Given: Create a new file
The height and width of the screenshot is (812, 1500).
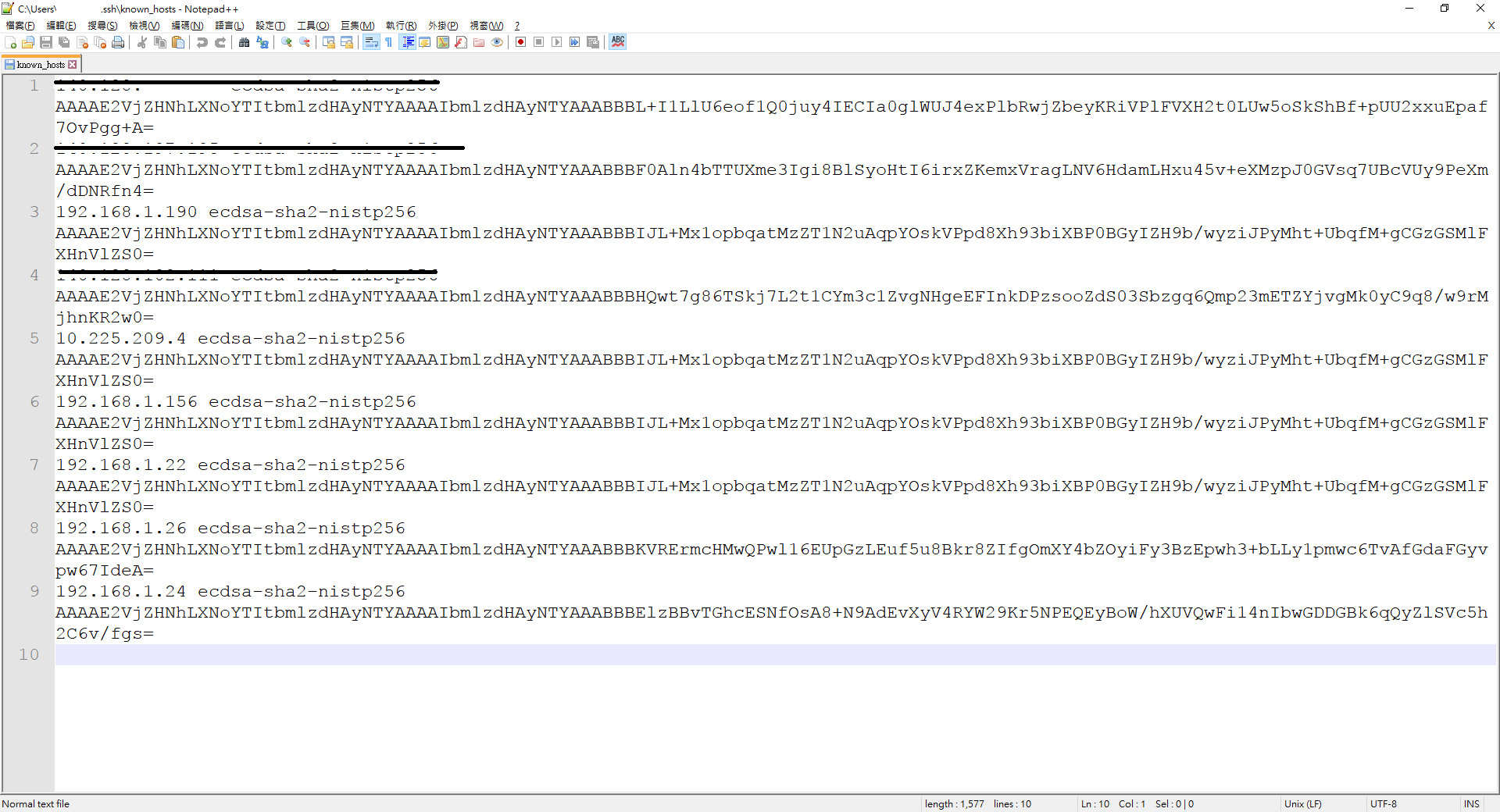Looking at the screenshot, I should (10, 42).
